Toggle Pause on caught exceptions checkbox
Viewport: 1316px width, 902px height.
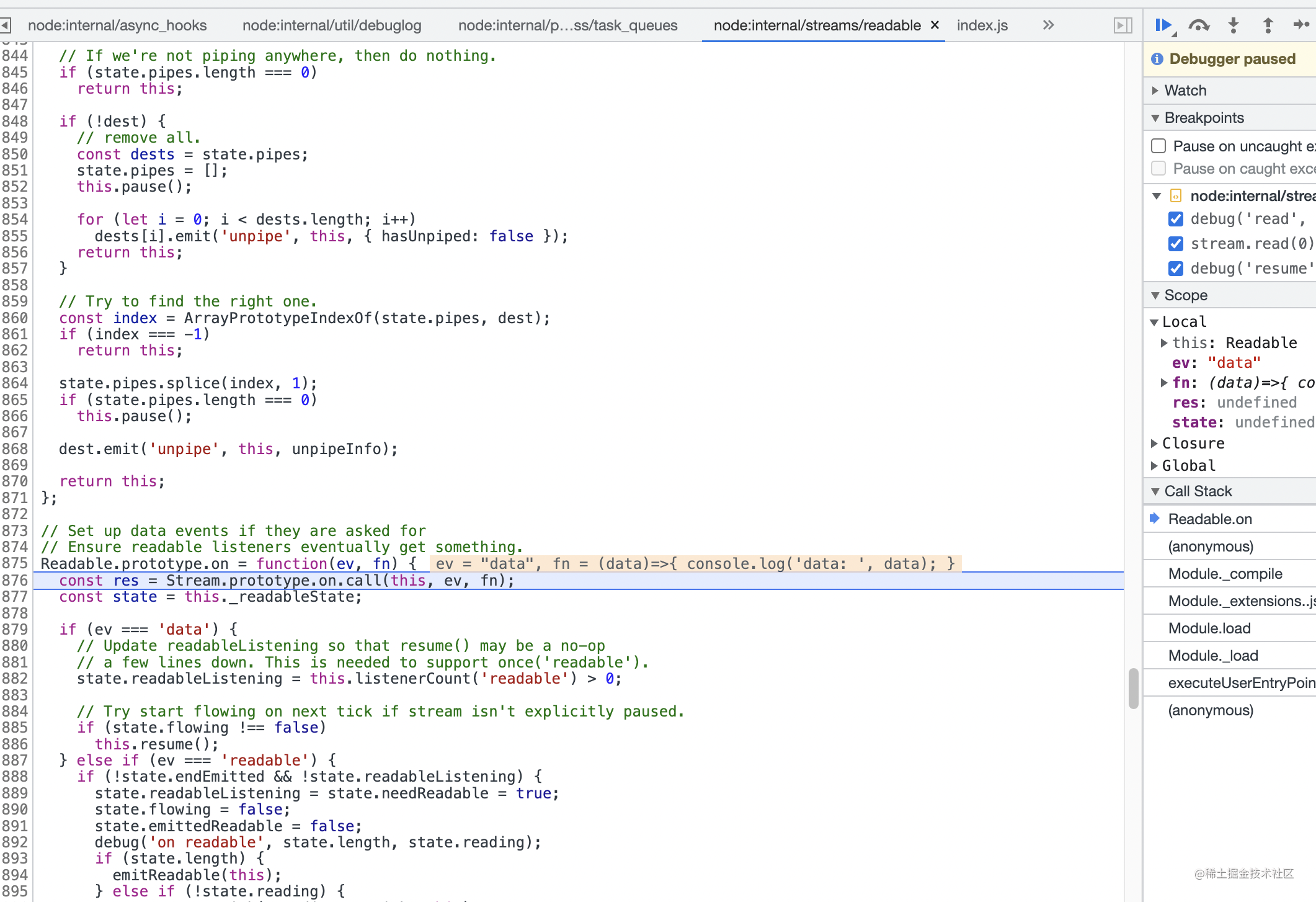point(1158,168)
